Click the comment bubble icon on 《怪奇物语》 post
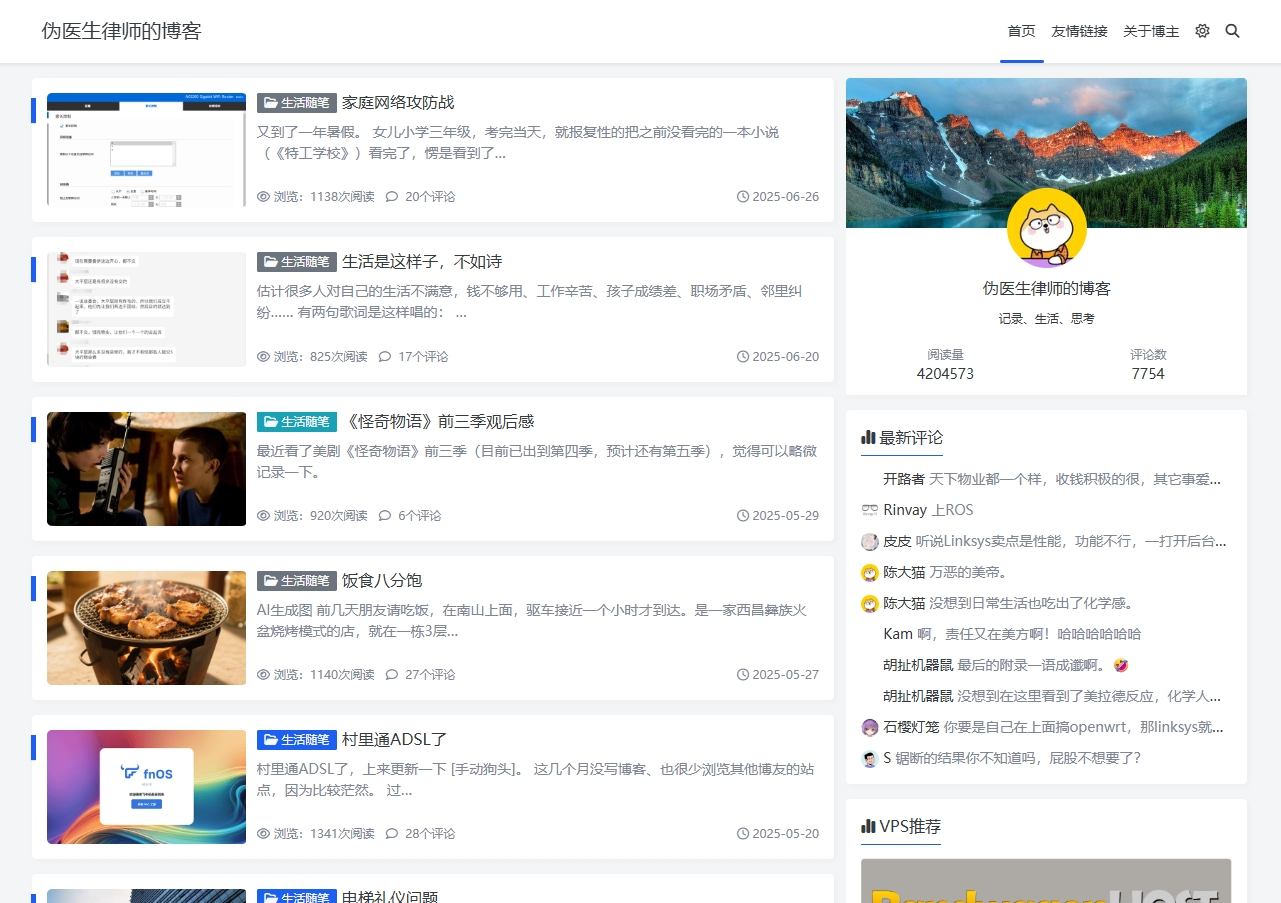Image resolution: width=1281 pixels, height=903 pixels. tap(386, 515)
